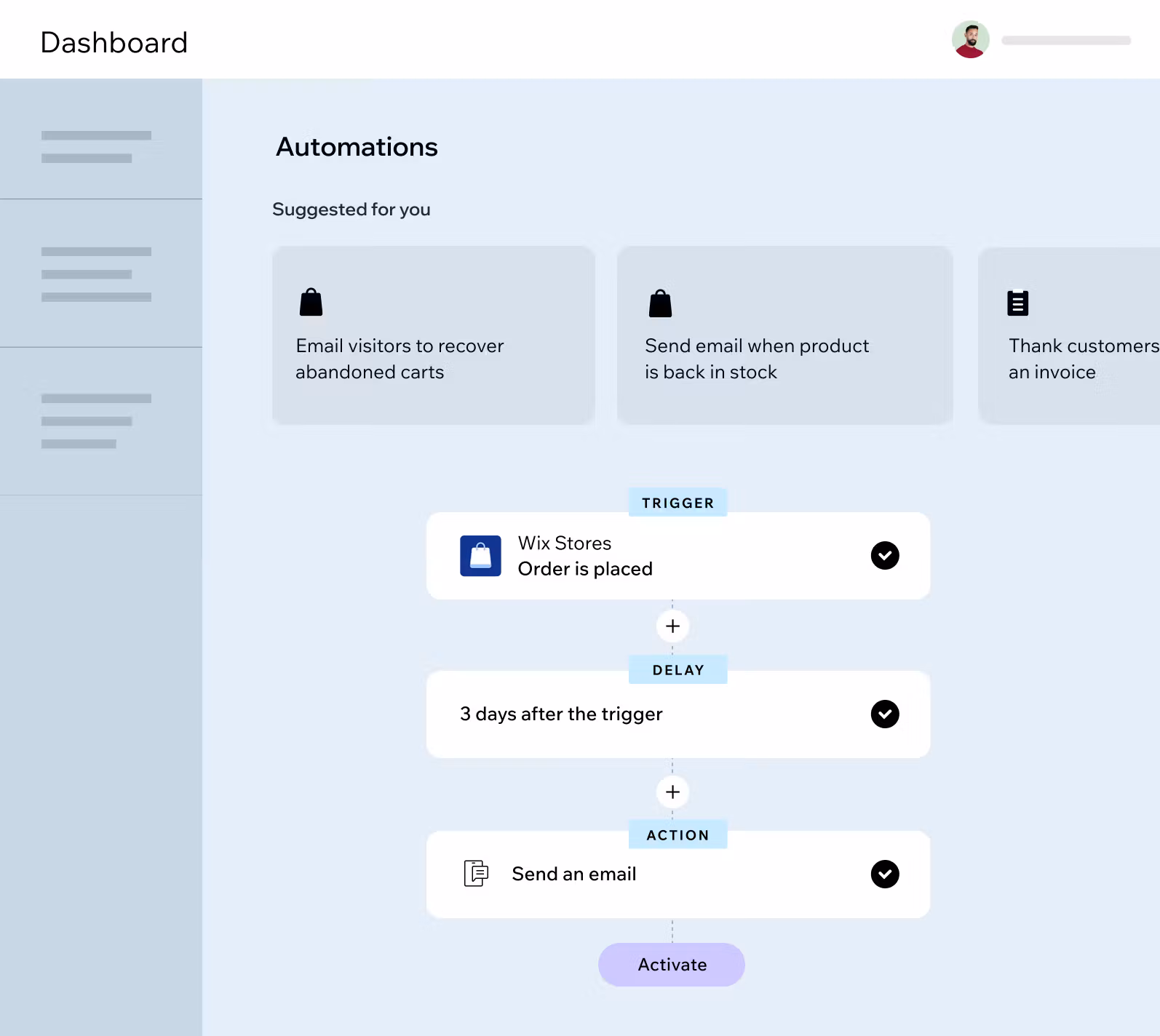This screenshot has width=1160, height=1036.
Task: Click the Wix Stores blue bag icon
Action: coord(480,556)
